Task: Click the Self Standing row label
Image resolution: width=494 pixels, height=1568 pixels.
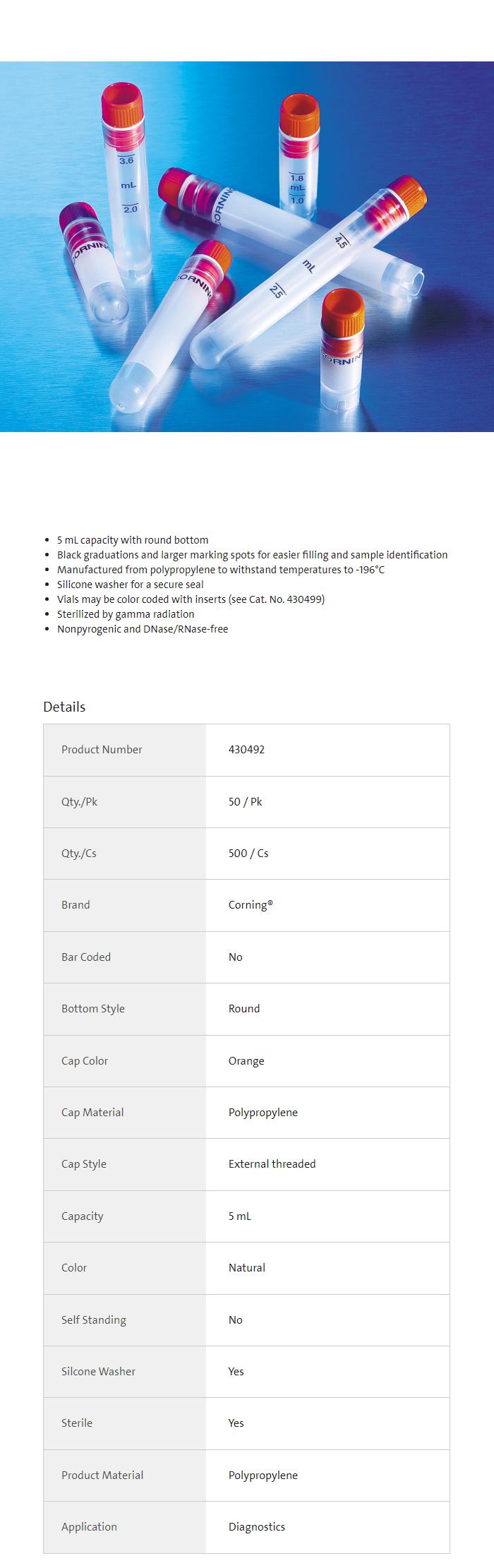Action: [94, 1320]
